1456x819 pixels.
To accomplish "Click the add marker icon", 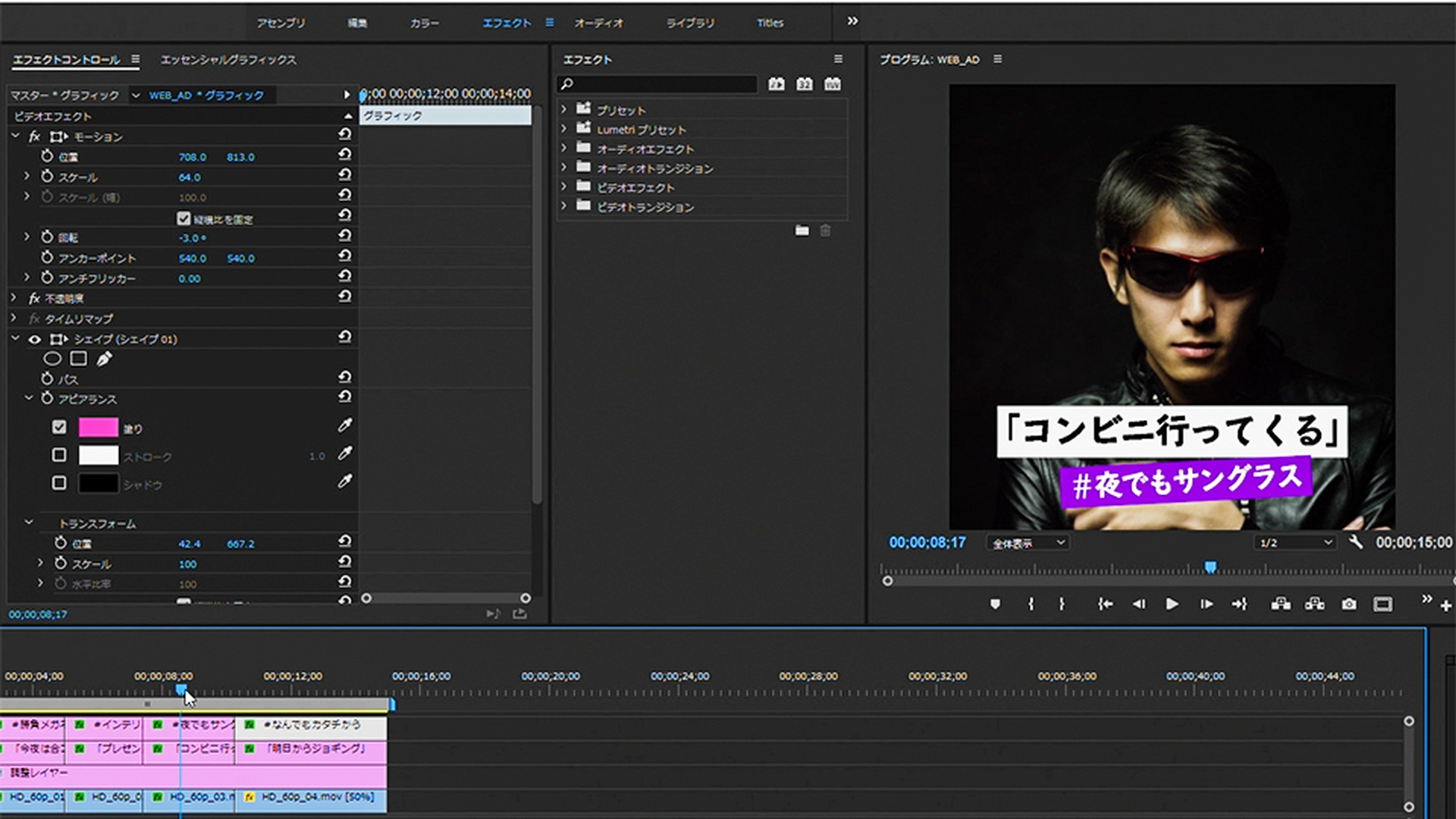I will click(x=995, y=604).
